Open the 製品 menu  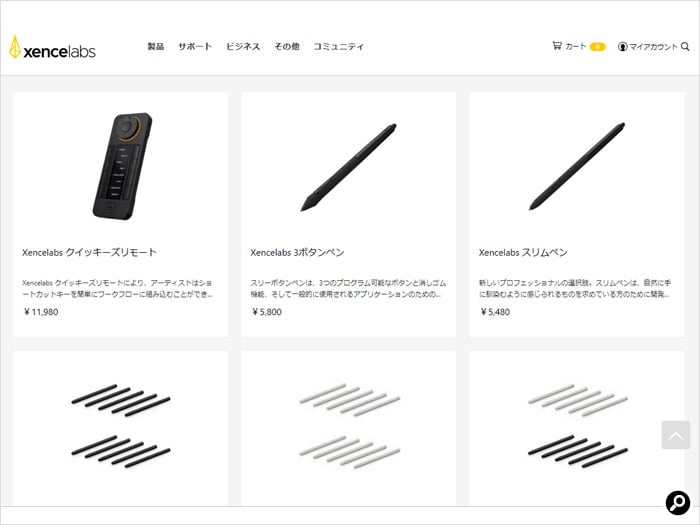156,46
